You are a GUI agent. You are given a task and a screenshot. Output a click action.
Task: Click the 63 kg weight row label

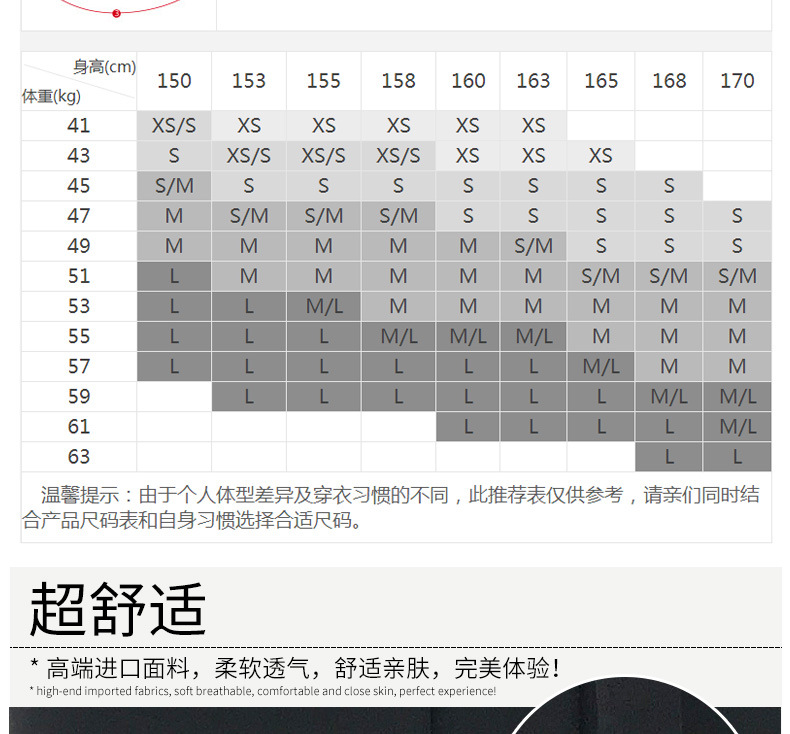pyautogui.click(x=79, y=456)
